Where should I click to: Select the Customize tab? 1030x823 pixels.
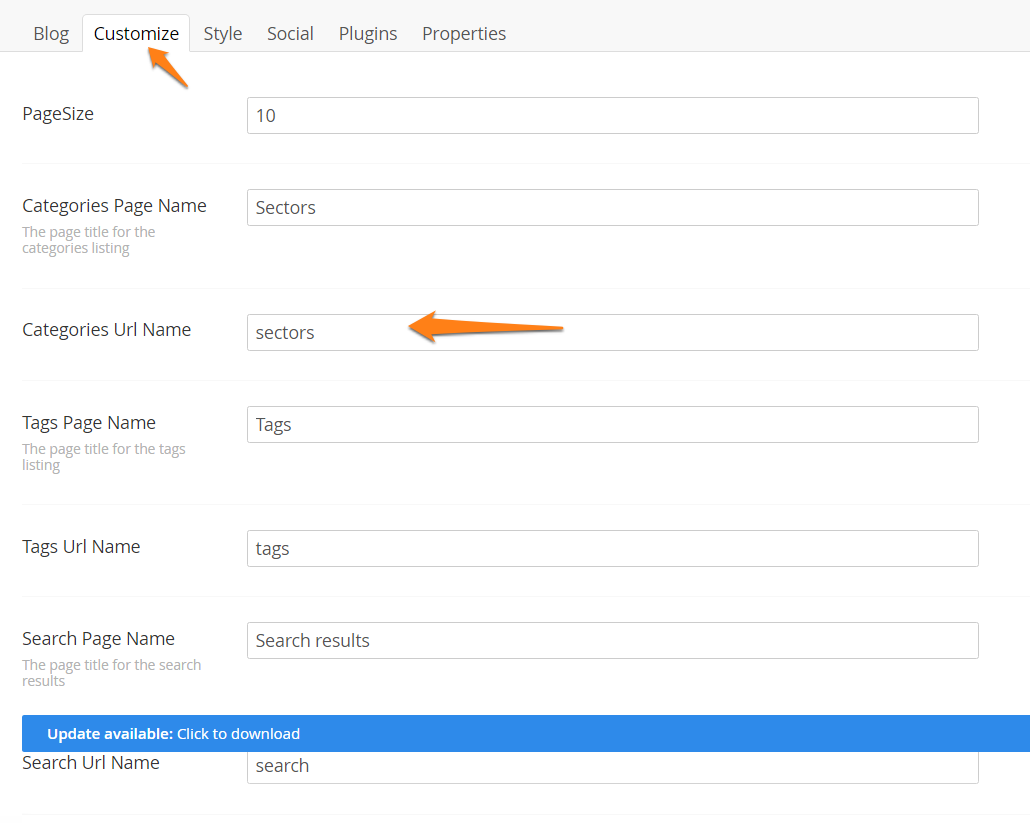[x=136, y=33]
